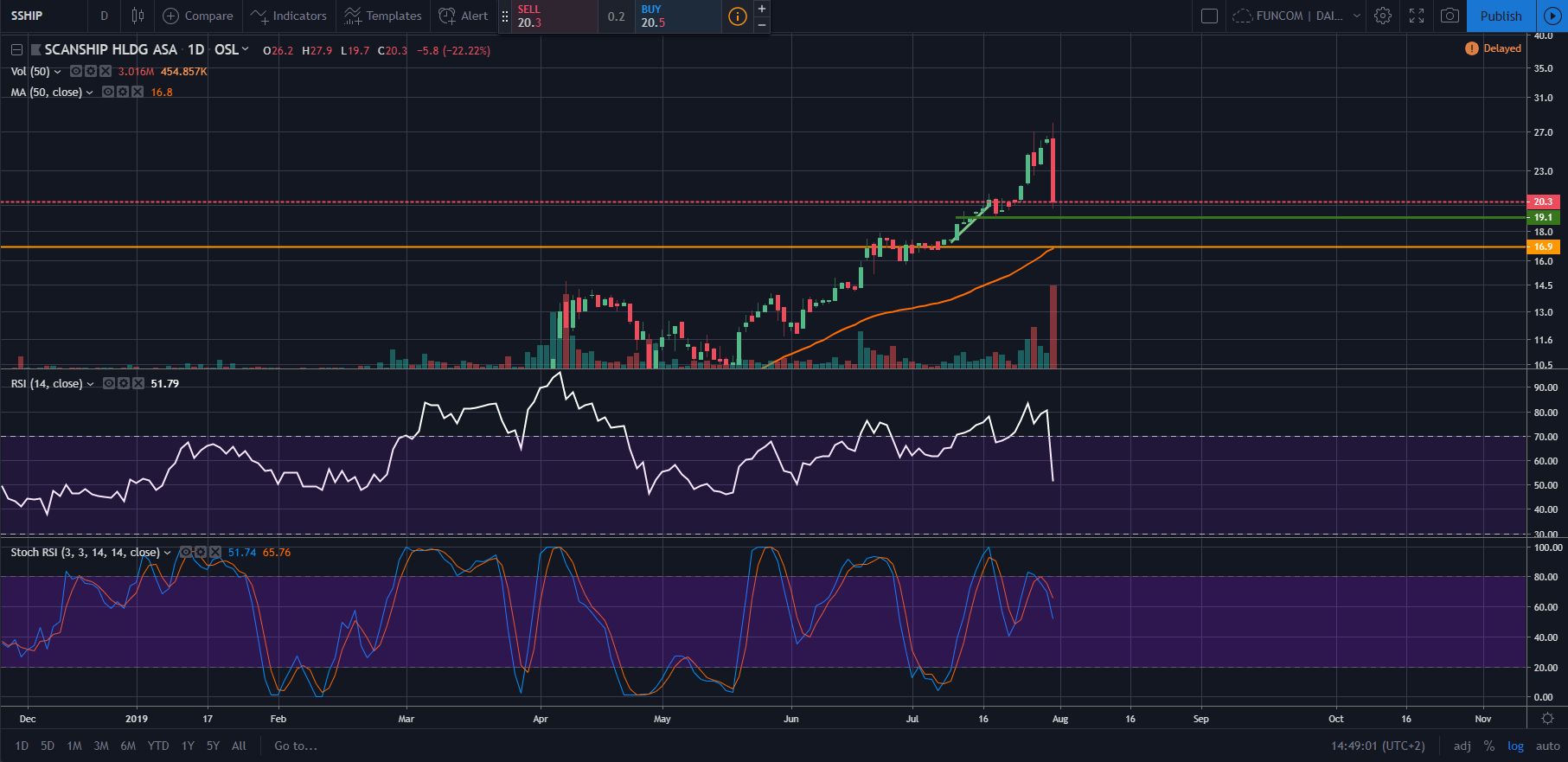
Task: Click the 0.2 spread quantity value
Action: click(x=616, y=16)
